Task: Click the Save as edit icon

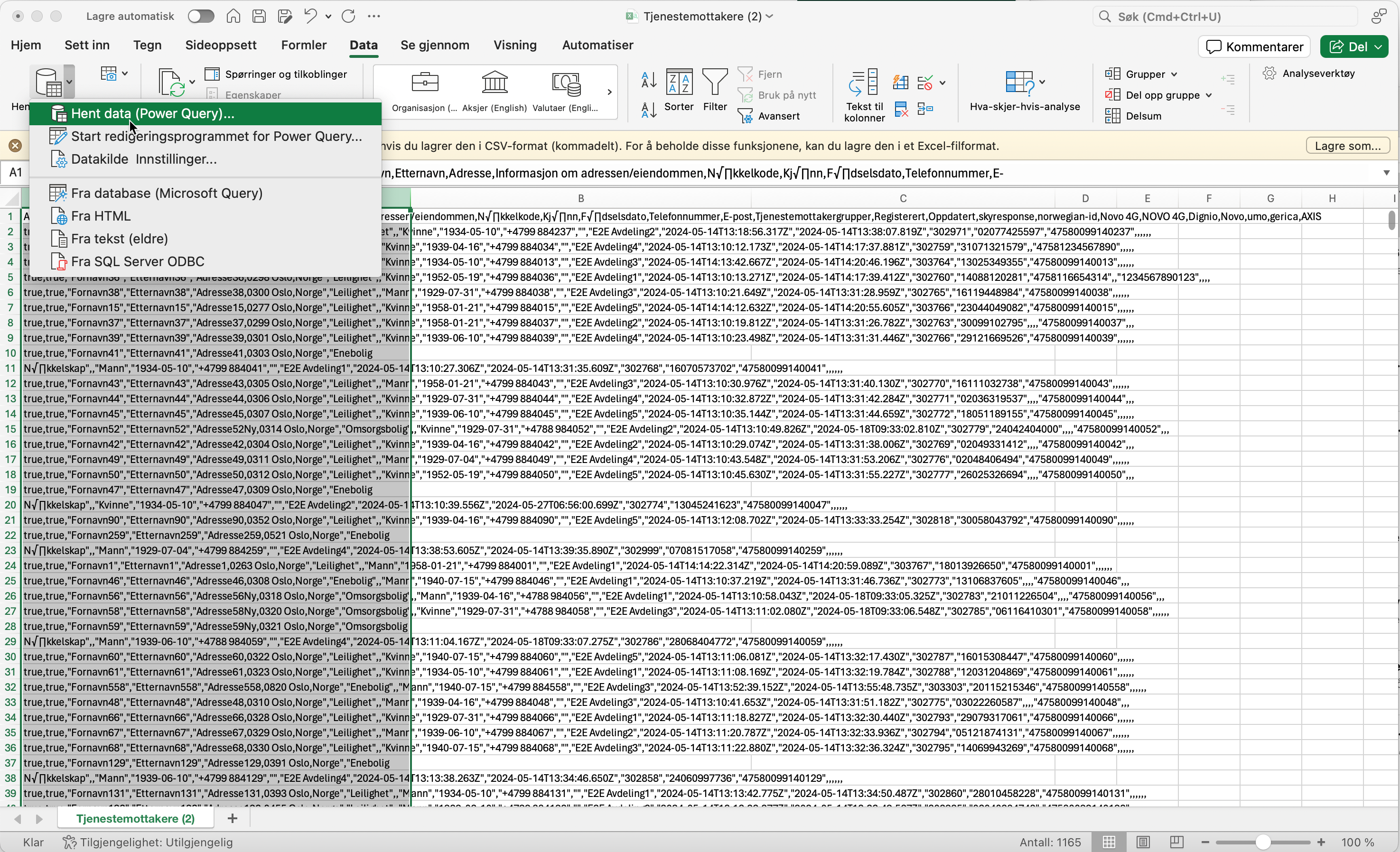Action: (285, 17)
